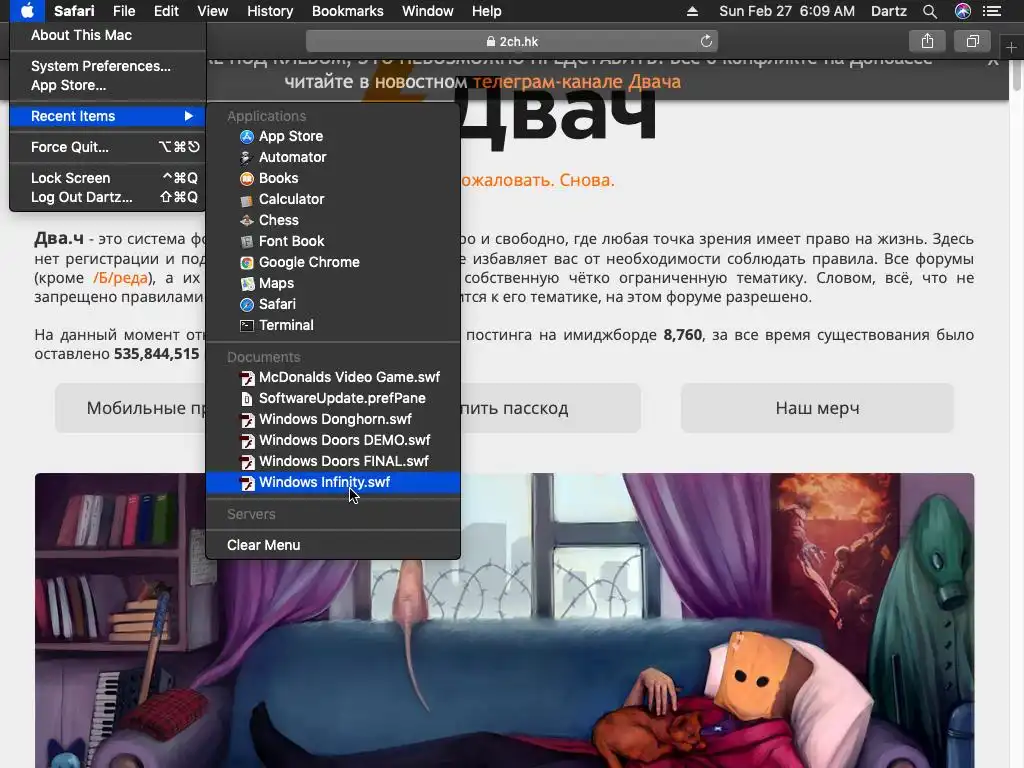Click the total posts number 535,844,515
This screenshot has height=768, width=1024.
coord(156,354)
